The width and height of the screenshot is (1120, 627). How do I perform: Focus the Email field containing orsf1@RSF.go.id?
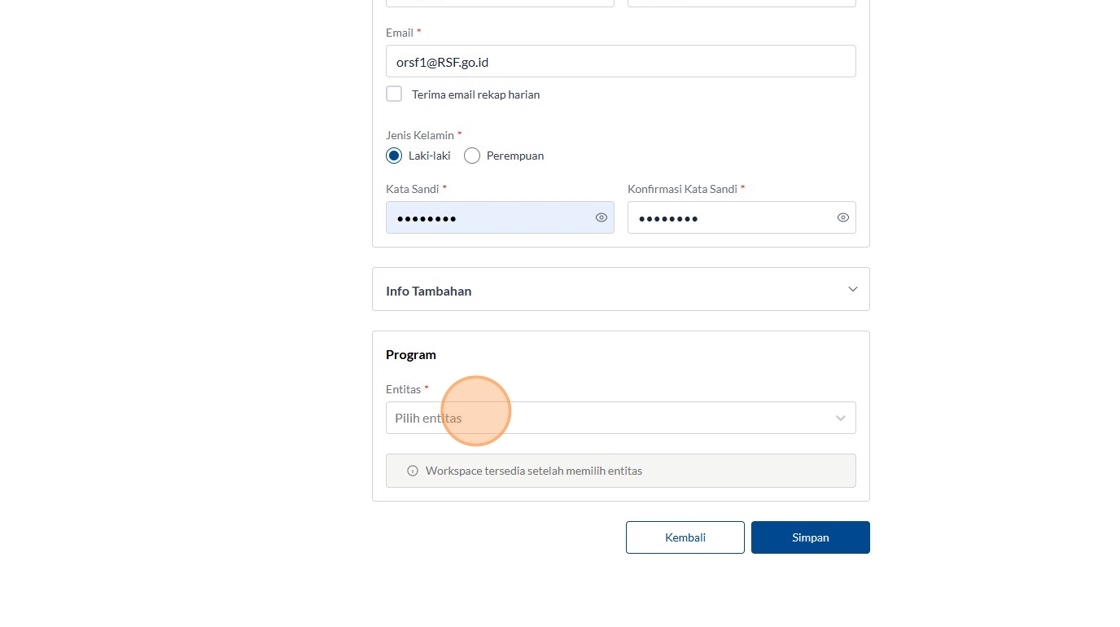click(x=621, y=61)
